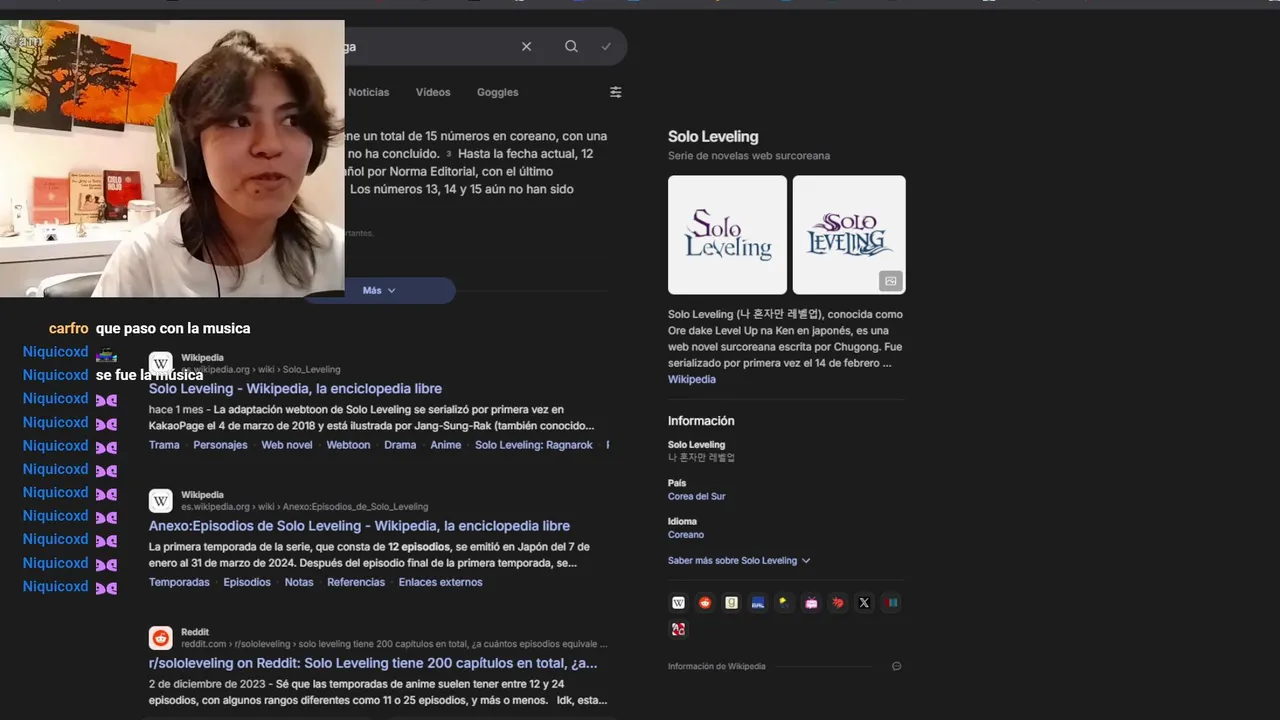This screenshot has height=720, width=1280.
Task: Click the first Solo Leveling logo thumbnail
Action: [x=727, y=235]
